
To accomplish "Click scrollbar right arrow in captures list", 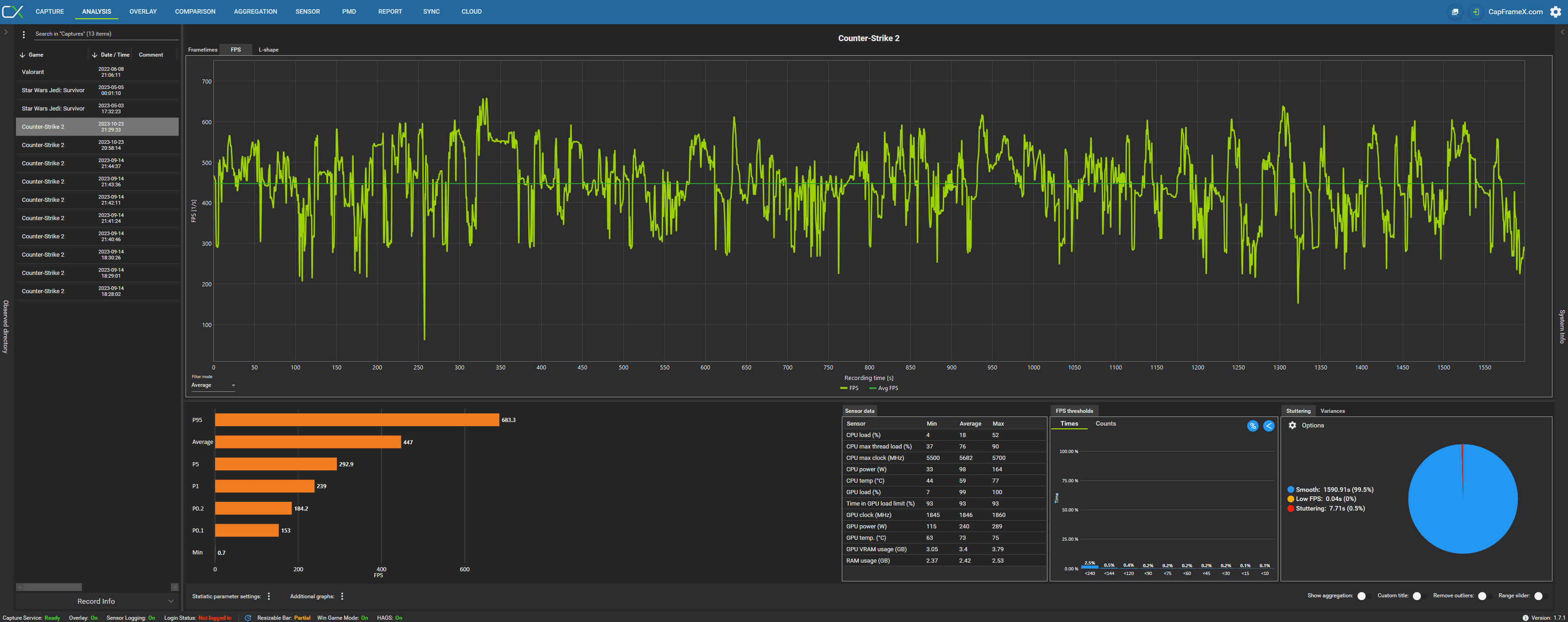I will tap(175, 587).
